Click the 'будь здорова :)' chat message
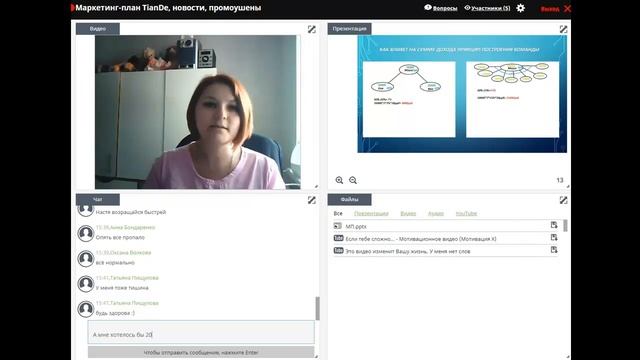 (115, 313)
